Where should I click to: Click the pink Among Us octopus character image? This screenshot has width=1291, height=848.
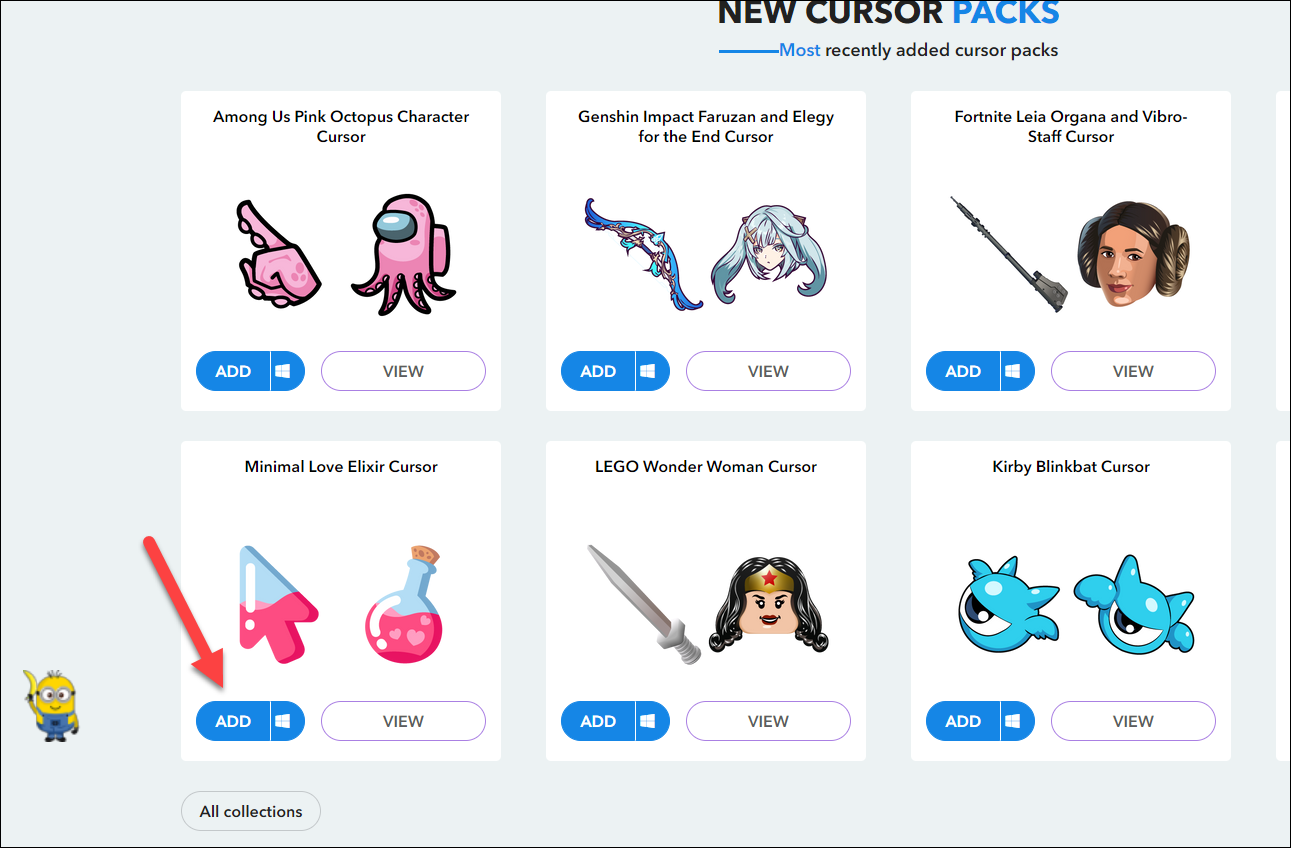coord(403,255)
